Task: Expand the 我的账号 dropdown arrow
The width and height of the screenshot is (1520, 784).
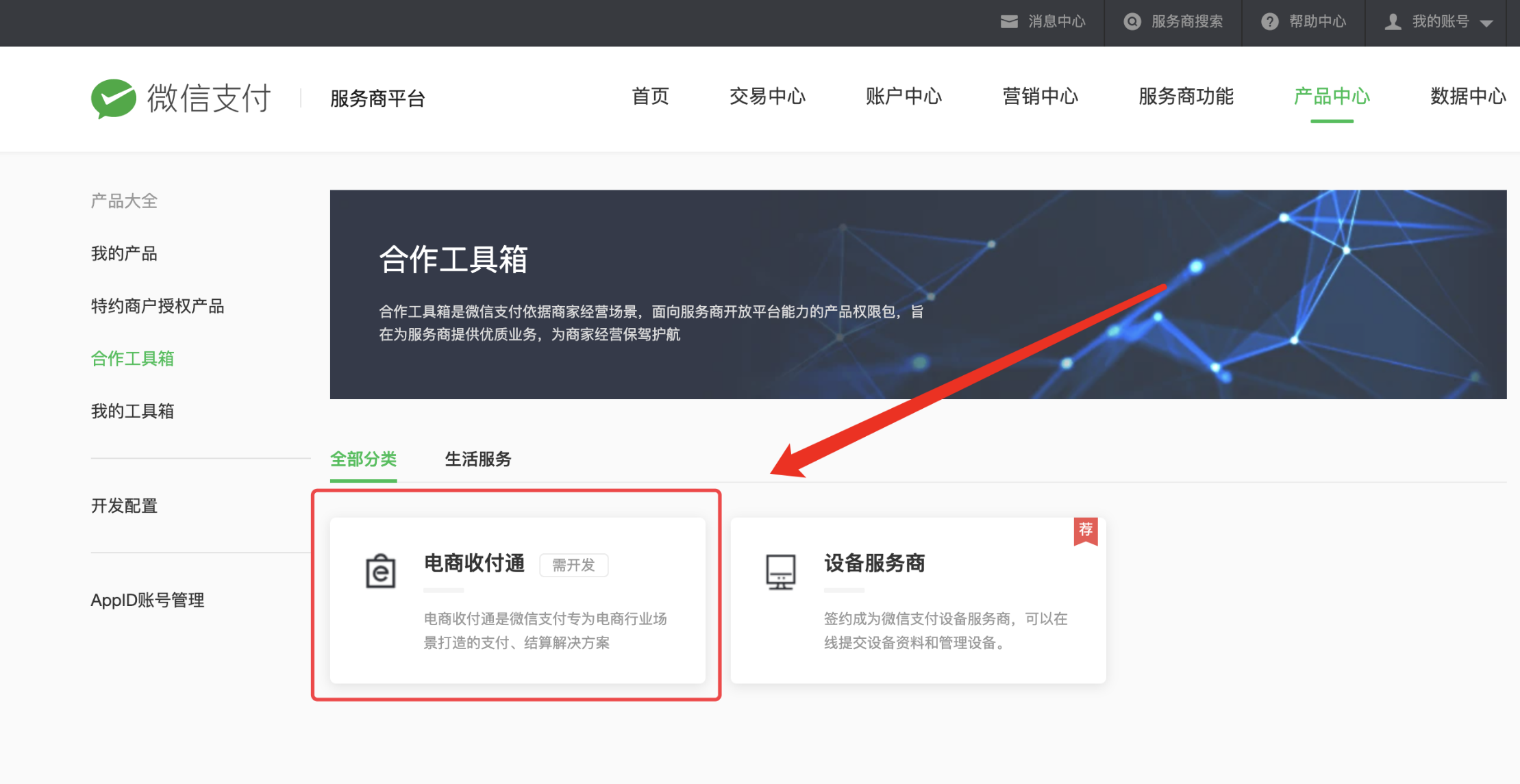Action: coord(1486,23)
